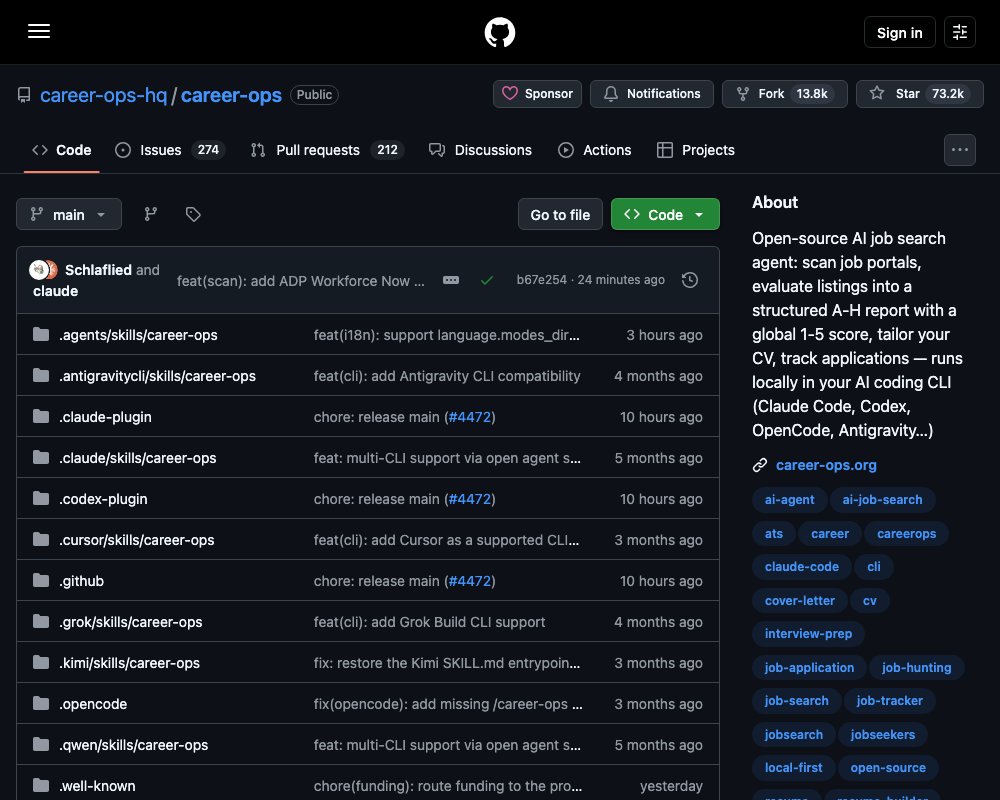
Task: Click the Sign in button
Action: point(899,33)
